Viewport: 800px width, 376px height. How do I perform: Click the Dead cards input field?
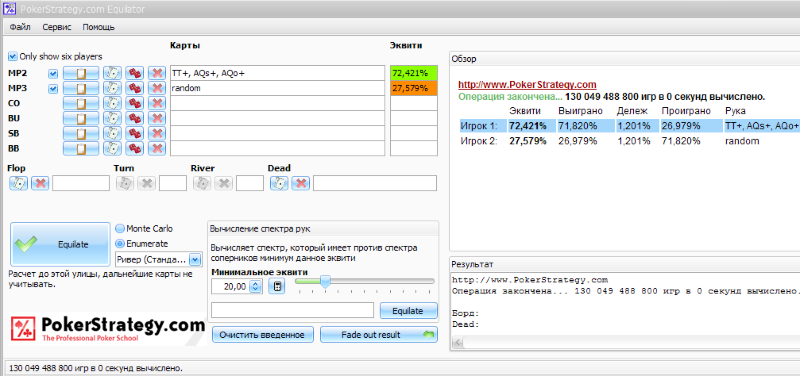click(375, 183)
